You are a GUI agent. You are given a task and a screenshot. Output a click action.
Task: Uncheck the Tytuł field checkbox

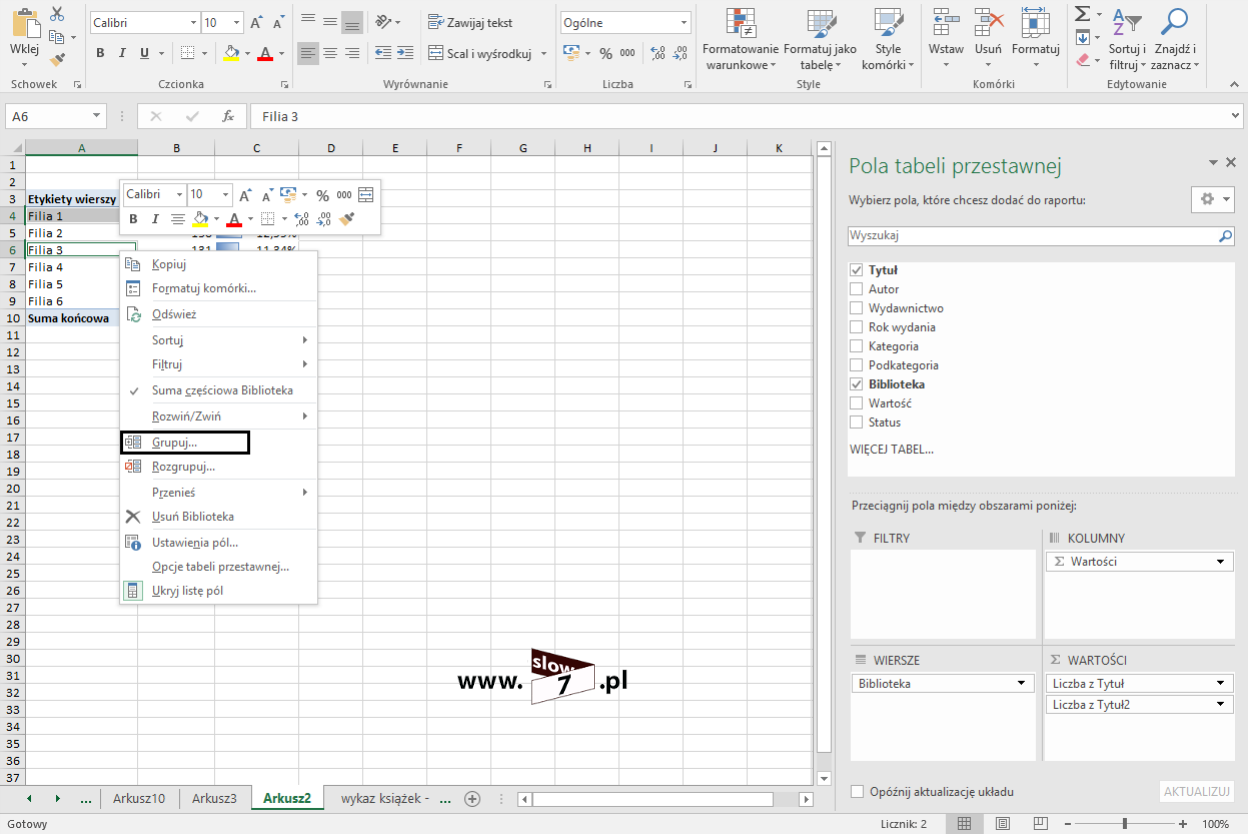click(x=856, y=270)
